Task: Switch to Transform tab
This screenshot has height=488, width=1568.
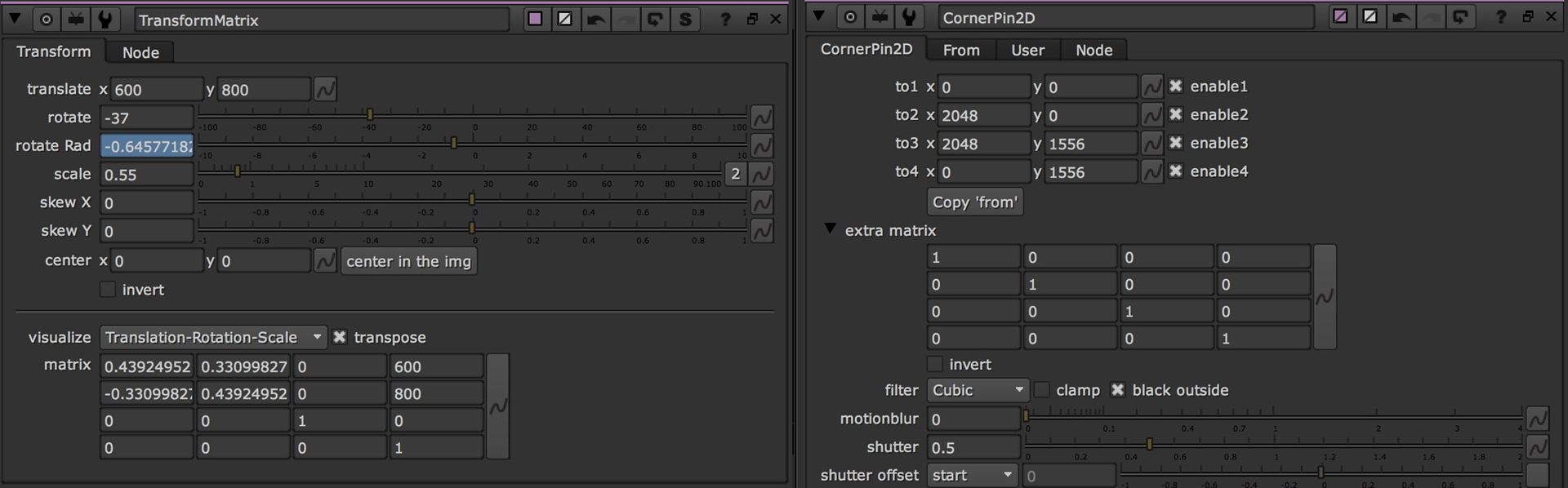Action: (54, 51)
